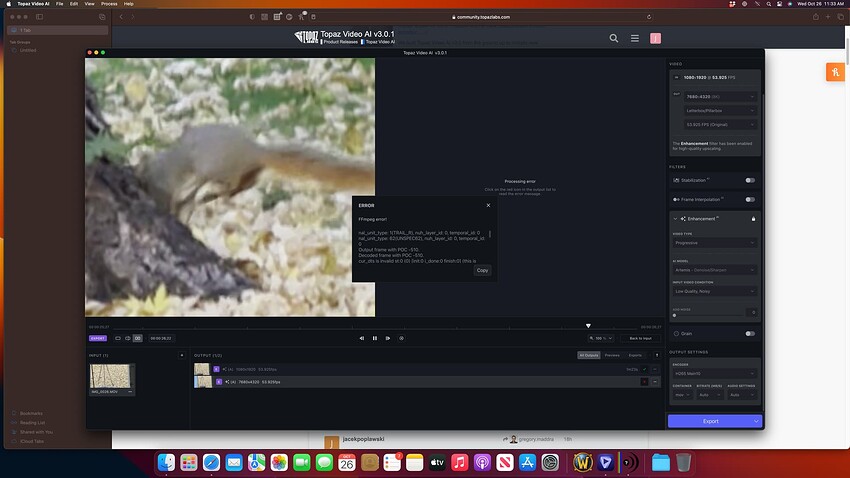Open the Encoder H265 Main10 dropdown
Screen dimensions: 850x478
tap(714, 373)
